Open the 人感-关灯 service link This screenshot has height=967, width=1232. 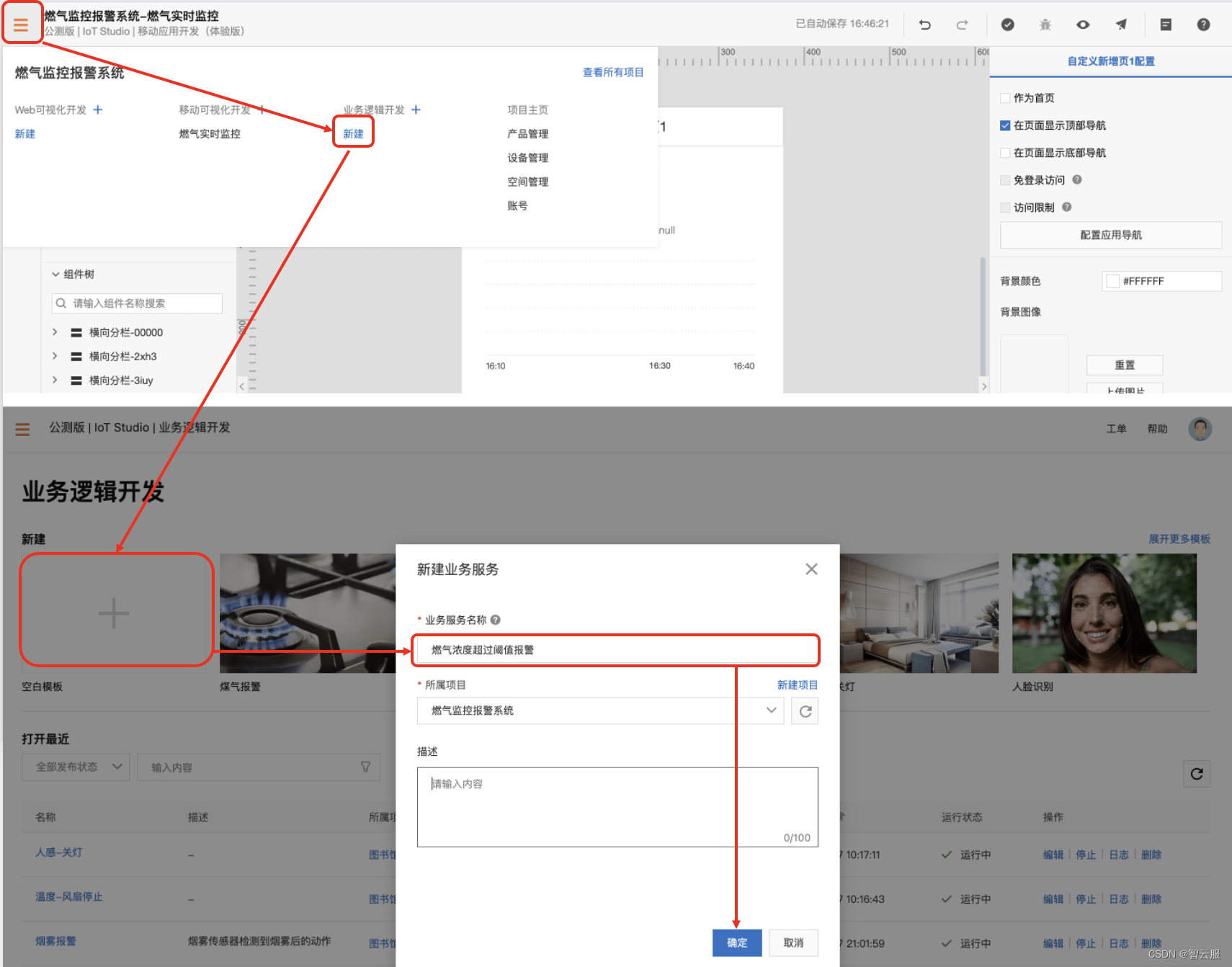tap(58, 852)
